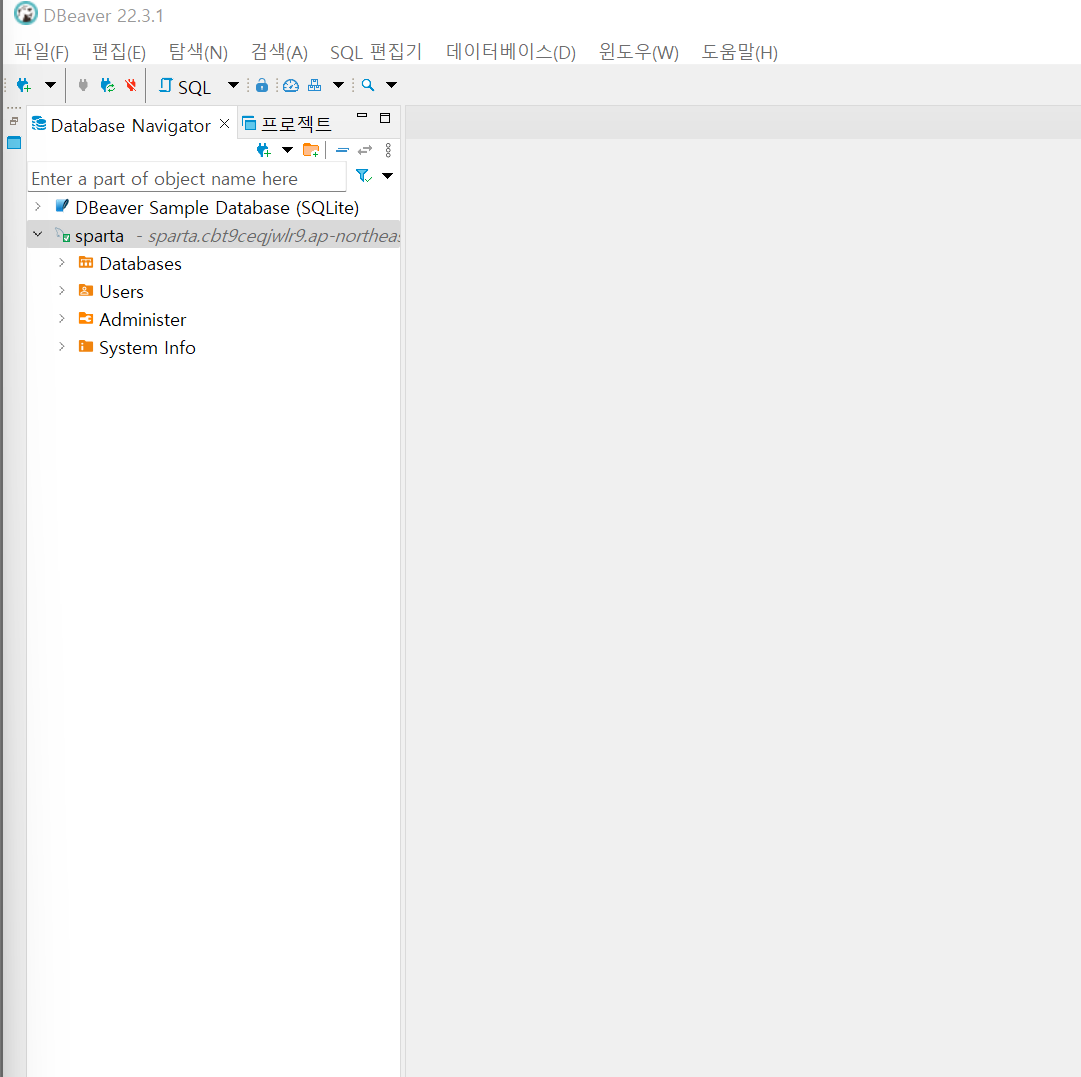Click the Database Navigator tab icon

tap(39, 124)
